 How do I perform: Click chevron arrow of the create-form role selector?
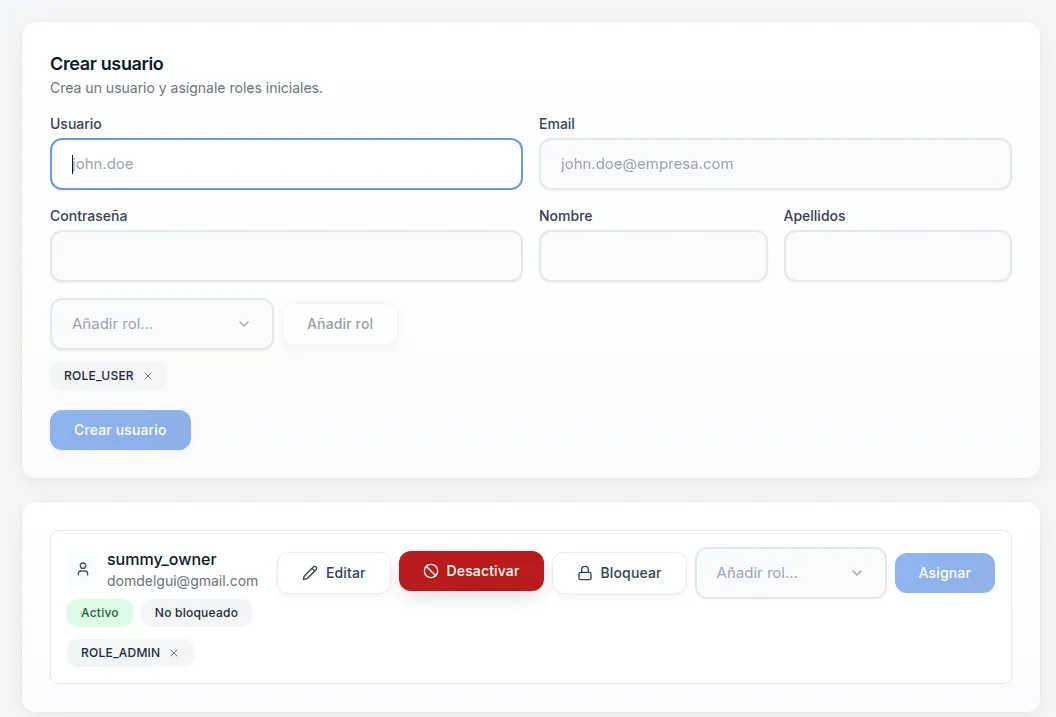click(x=244, y=324)
